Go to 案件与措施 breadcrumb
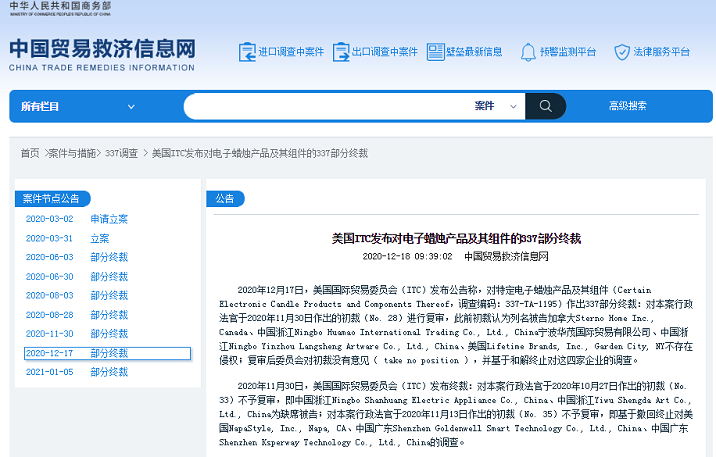The image size is (716, 457). [x=72, y=153]
